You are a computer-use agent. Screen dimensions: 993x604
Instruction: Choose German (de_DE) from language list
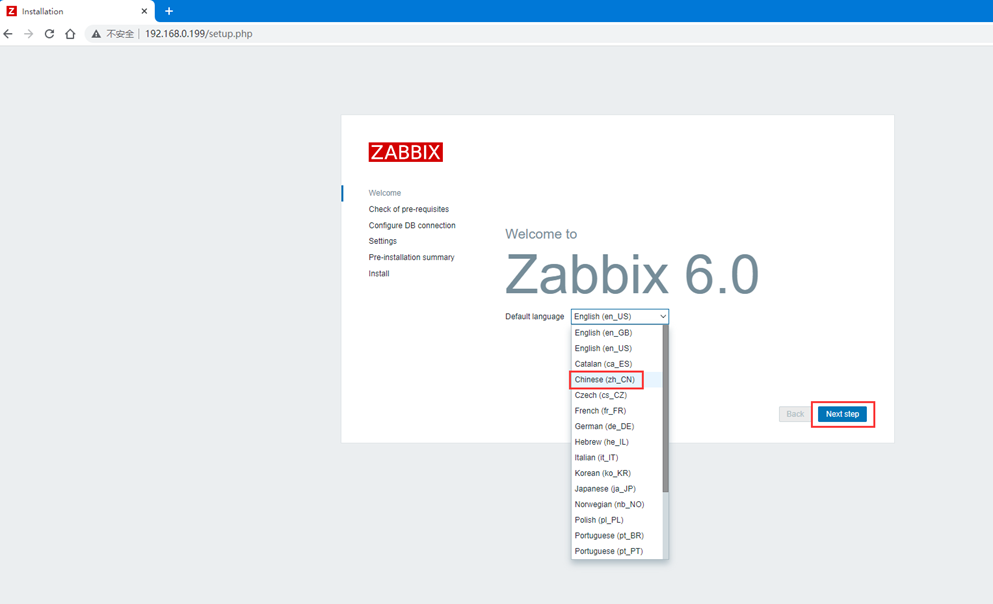click(616, 427)
